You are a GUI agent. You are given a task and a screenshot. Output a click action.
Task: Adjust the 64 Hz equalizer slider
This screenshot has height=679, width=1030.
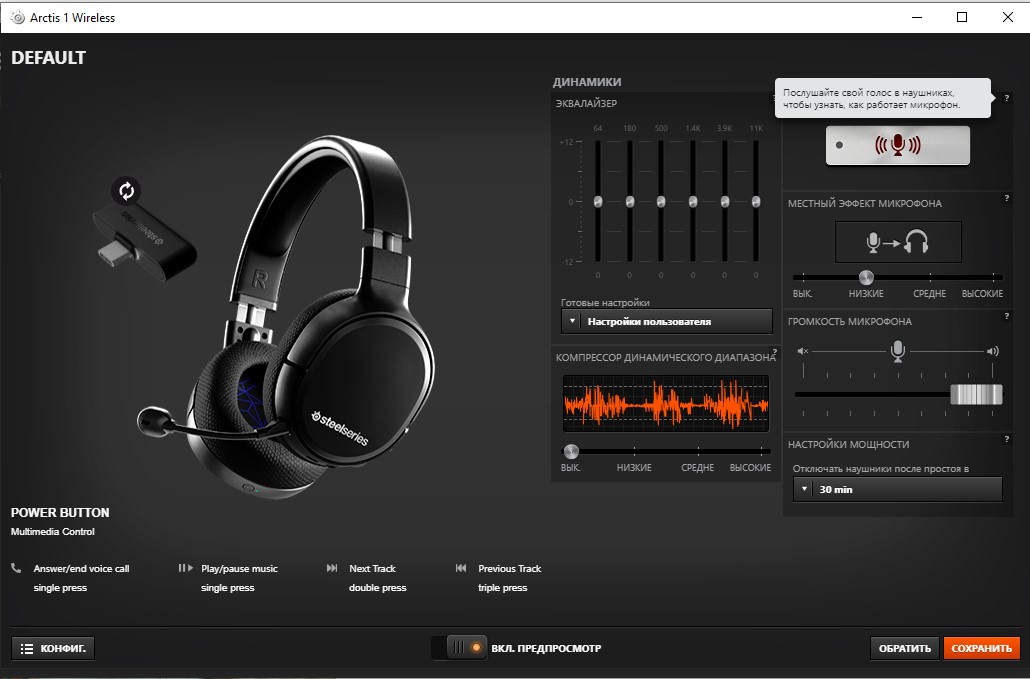[598, 202]
